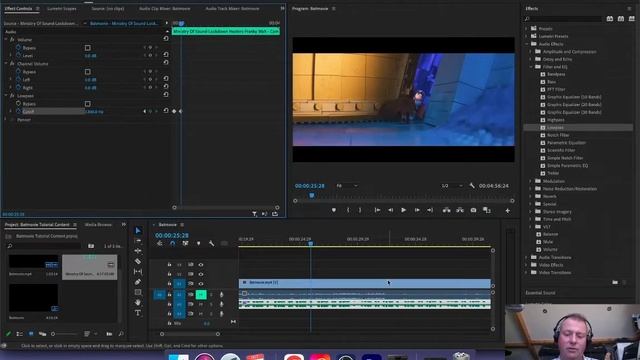Step back one frame in program monitor
The width and height of the screenshot is (640, 360).
(x=391, y=210)
